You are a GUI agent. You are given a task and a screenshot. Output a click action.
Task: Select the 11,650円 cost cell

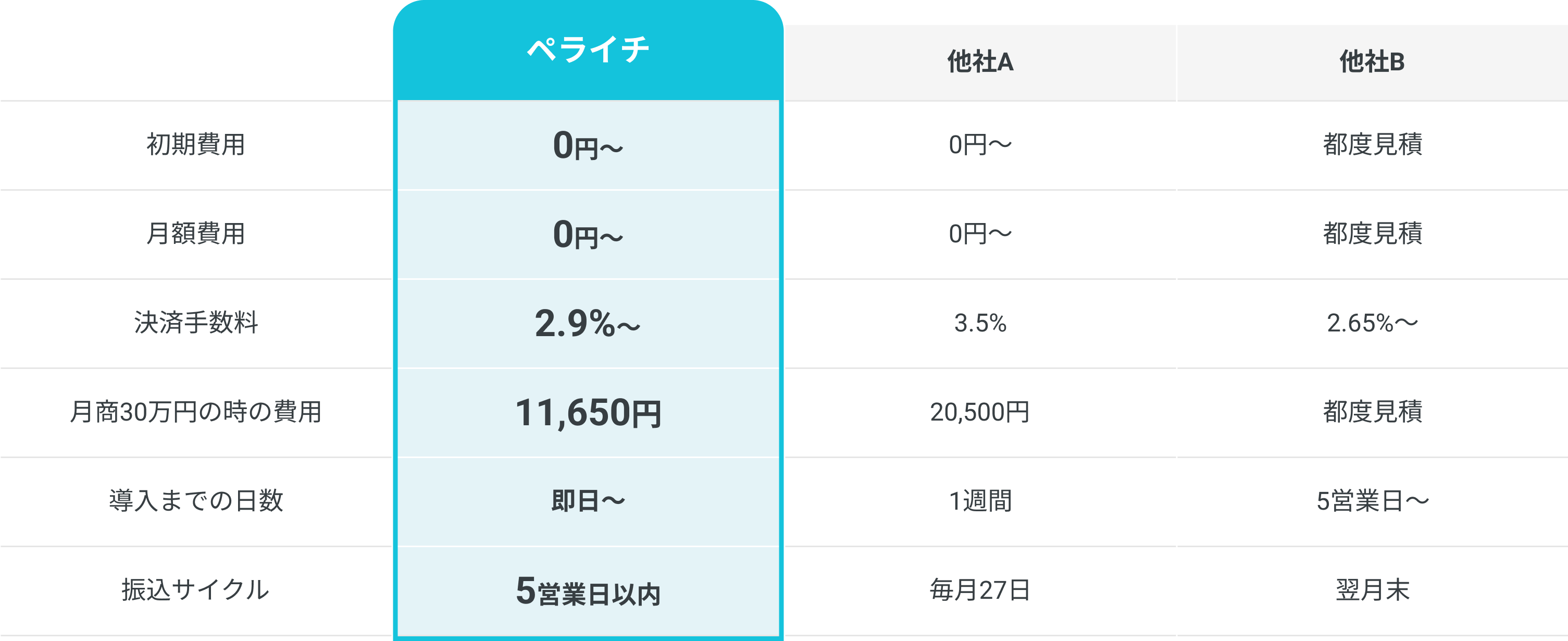click(x=588, y=412)
